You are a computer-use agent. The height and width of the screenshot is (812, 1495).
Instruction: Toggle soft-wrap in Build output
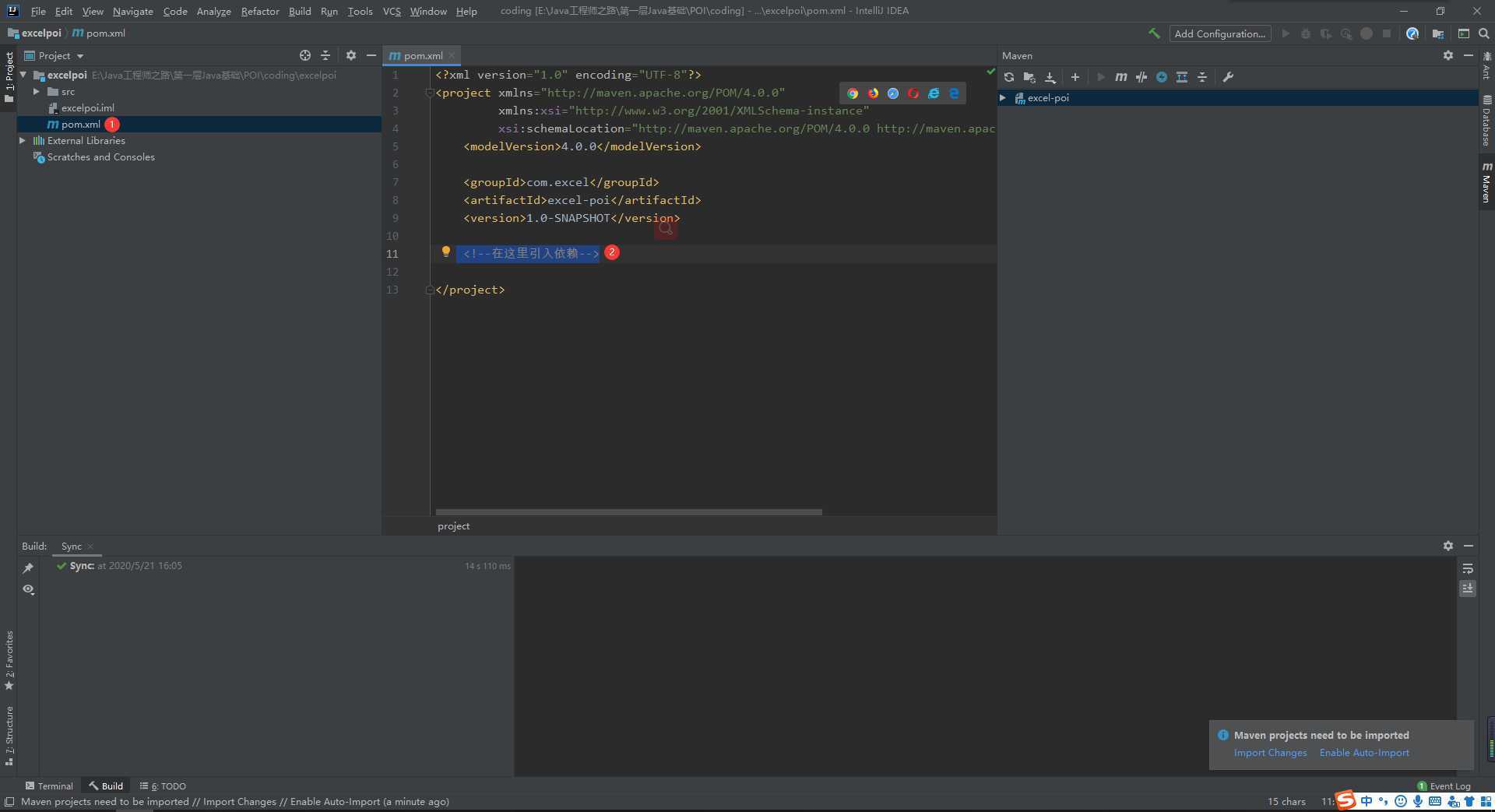click(x=1468, y=569)
